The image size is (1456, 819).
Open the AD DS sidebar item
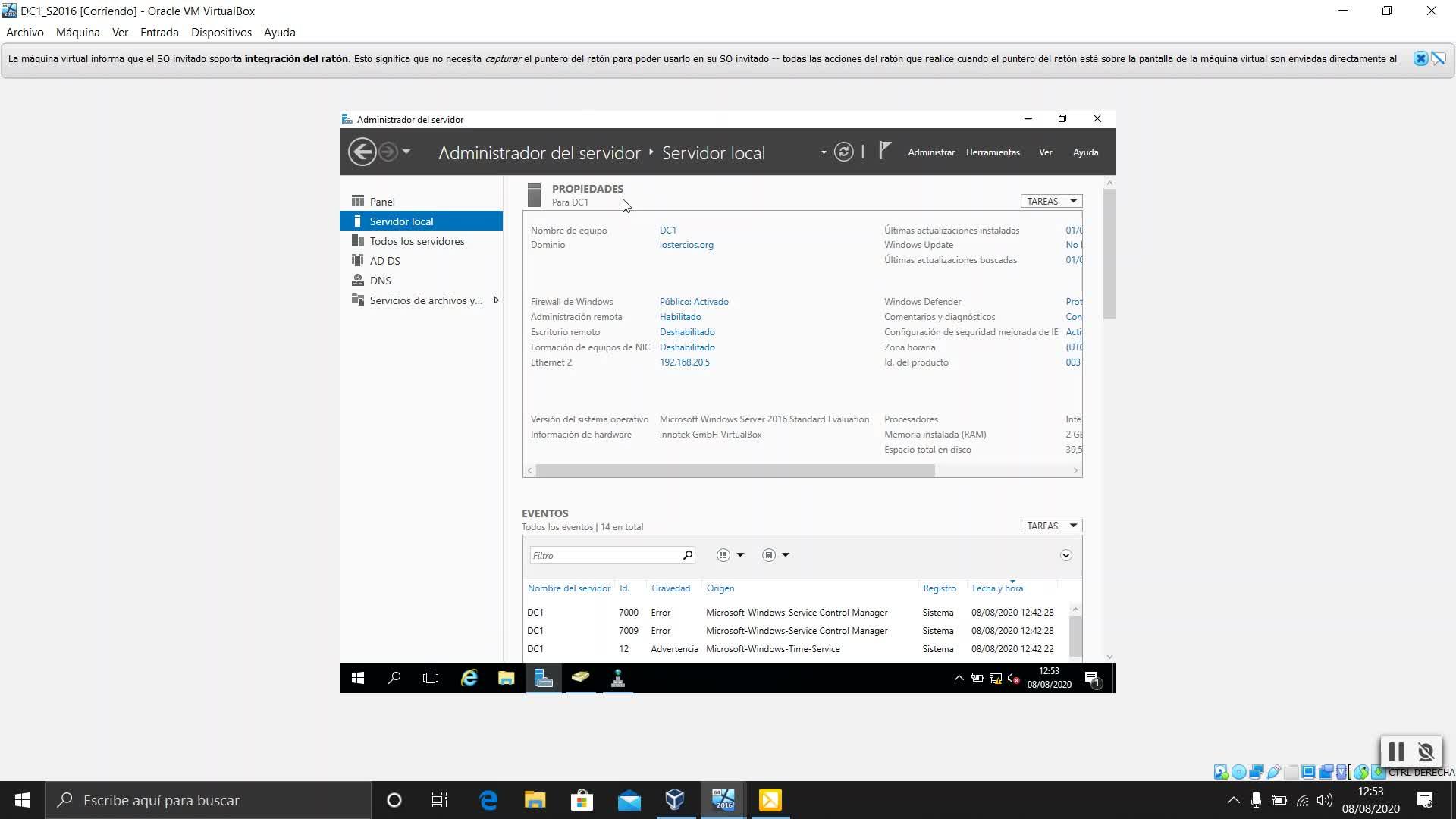coord(384,261)
